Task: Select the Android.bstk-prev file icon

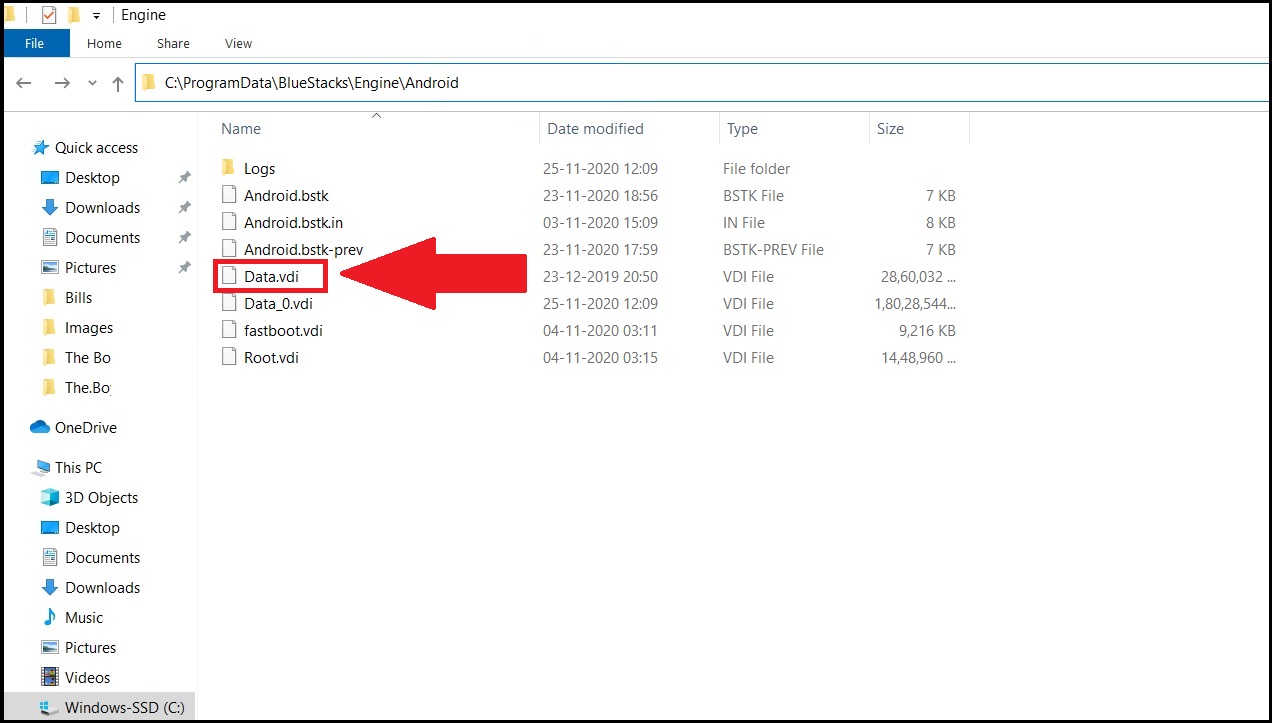Action: (x=229, y=249)
